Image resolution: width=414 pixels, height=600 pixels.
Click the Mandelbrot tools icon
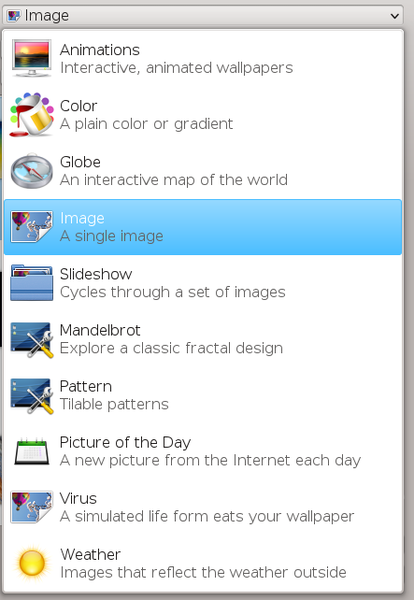31,339
